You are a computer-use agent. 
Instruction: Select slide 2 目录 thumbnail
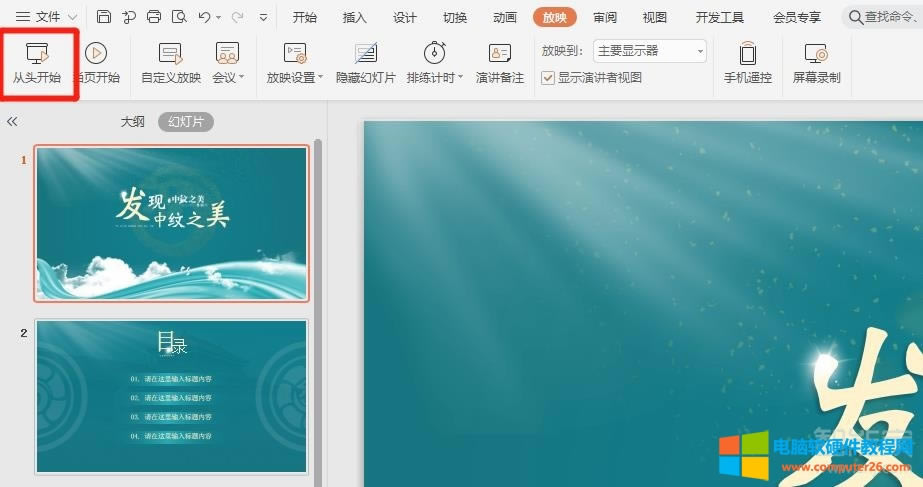click(x=171, y=397)
